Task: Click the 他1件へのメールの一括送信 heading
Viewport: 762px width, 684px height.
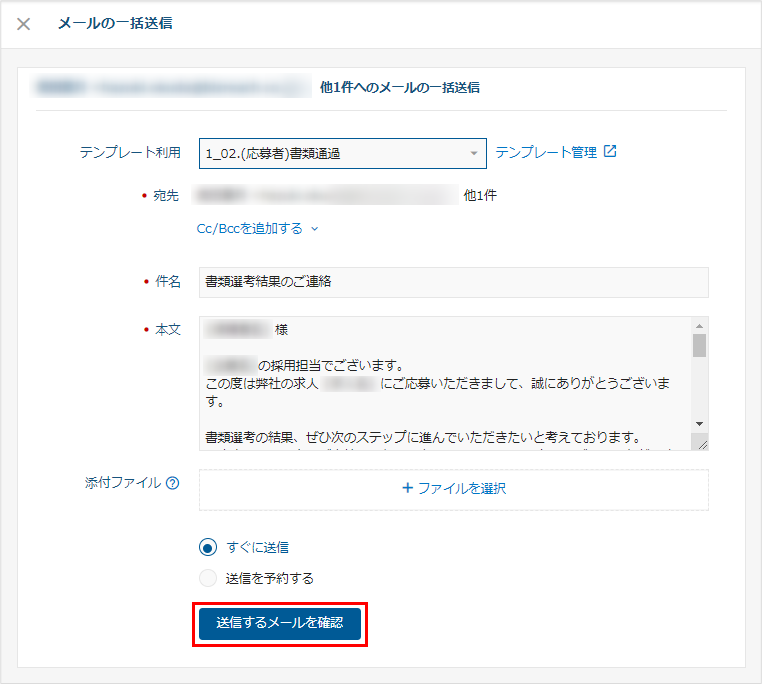Action: [x=399, y=88]
